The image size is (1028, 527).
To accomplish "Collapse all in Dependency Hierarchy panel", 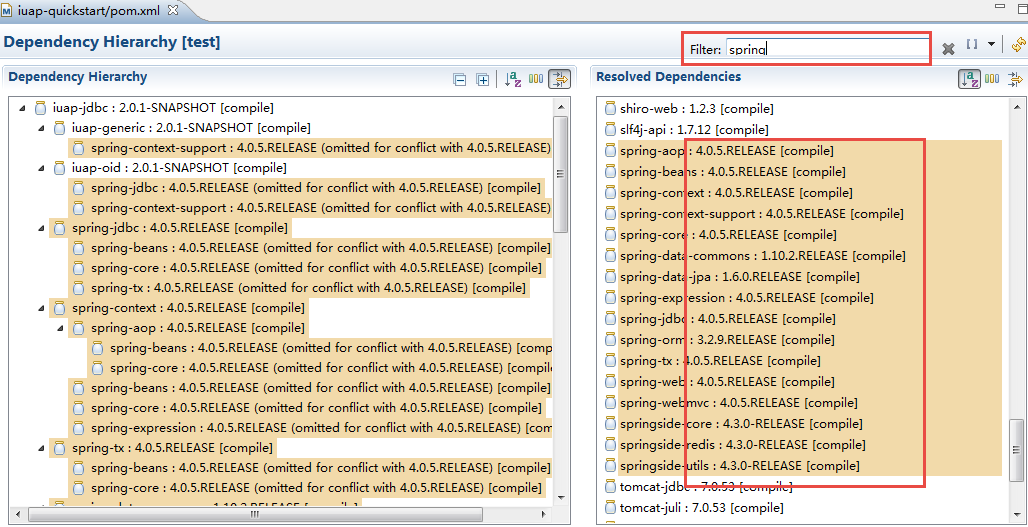I will point(460,79).
